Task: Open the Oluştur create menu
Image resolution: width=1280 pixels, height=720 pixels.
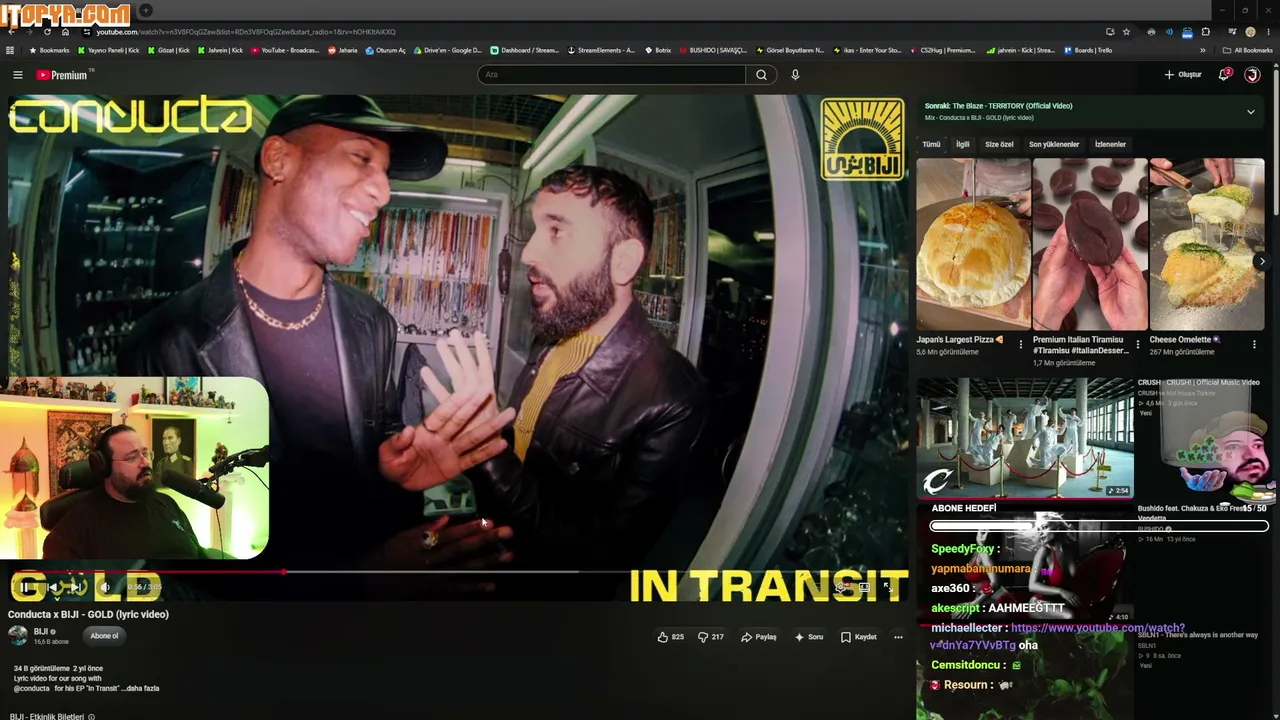Action: coord(1183,75)
